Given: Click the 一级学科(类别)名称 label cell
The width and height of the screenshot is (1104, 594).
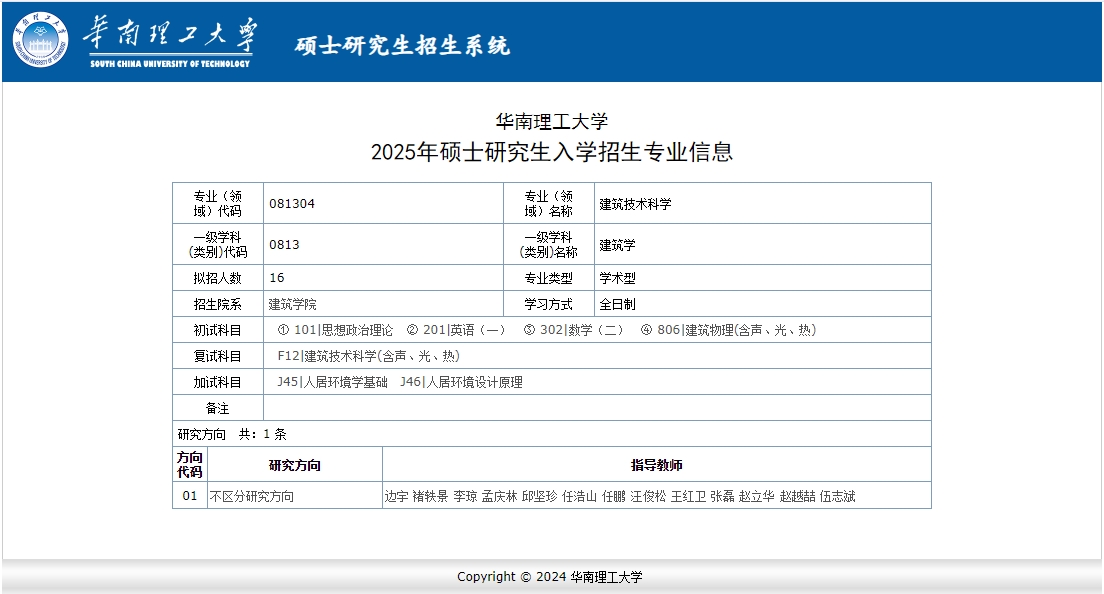Looking at the screenshot, I should pos(548,244).
